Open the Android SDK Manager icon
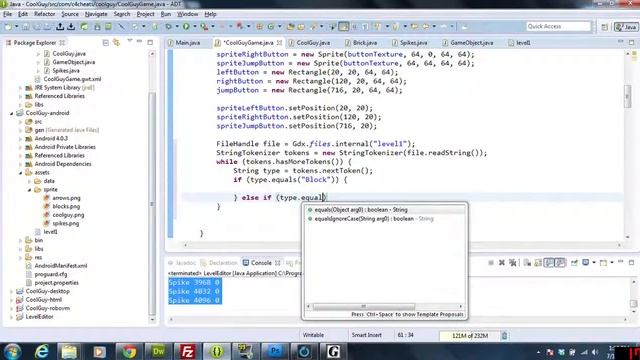Image resolution: width=640 pixels, height=360 pixels. coord(97,27)
